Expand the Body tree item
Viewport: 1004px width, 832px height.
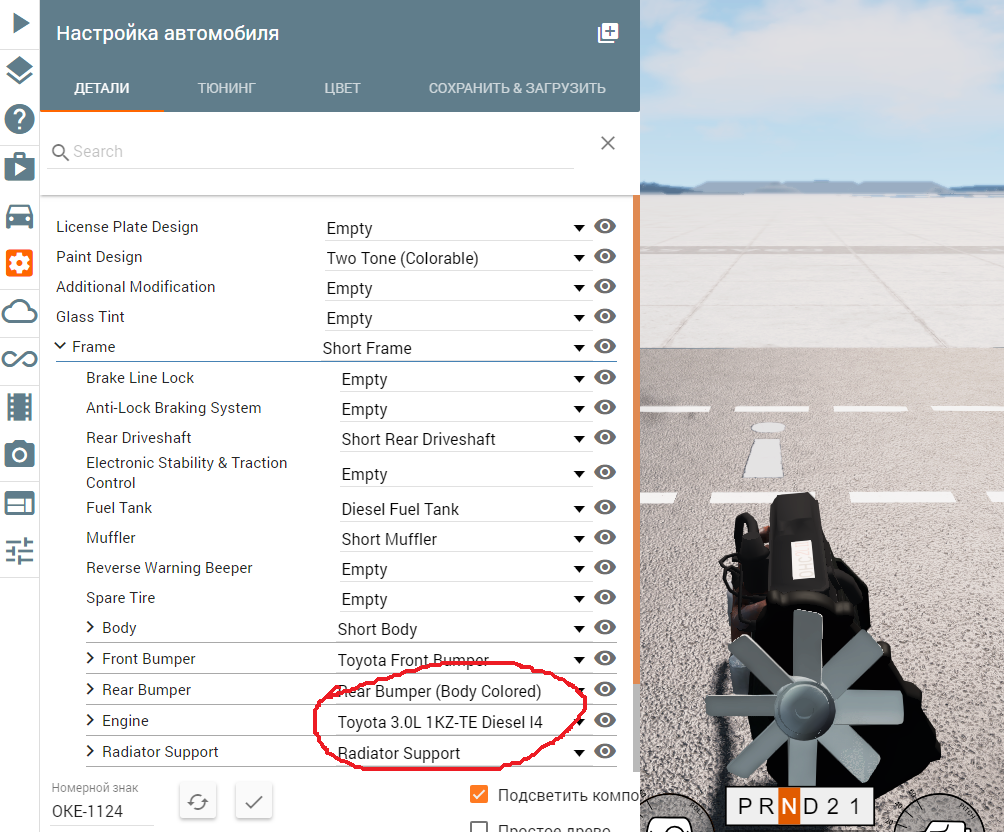point(91,627)
